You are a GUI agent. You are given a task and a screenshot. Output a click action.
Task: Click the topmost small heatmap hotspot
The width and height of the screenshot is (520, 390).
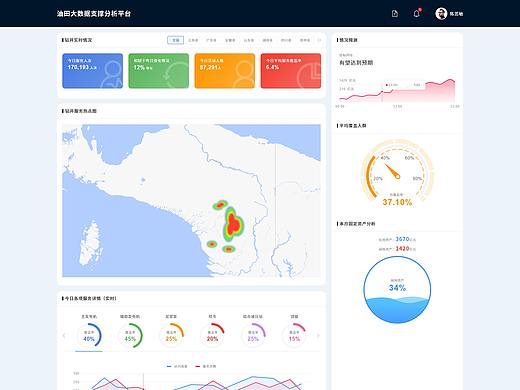(x=220, y=205)
